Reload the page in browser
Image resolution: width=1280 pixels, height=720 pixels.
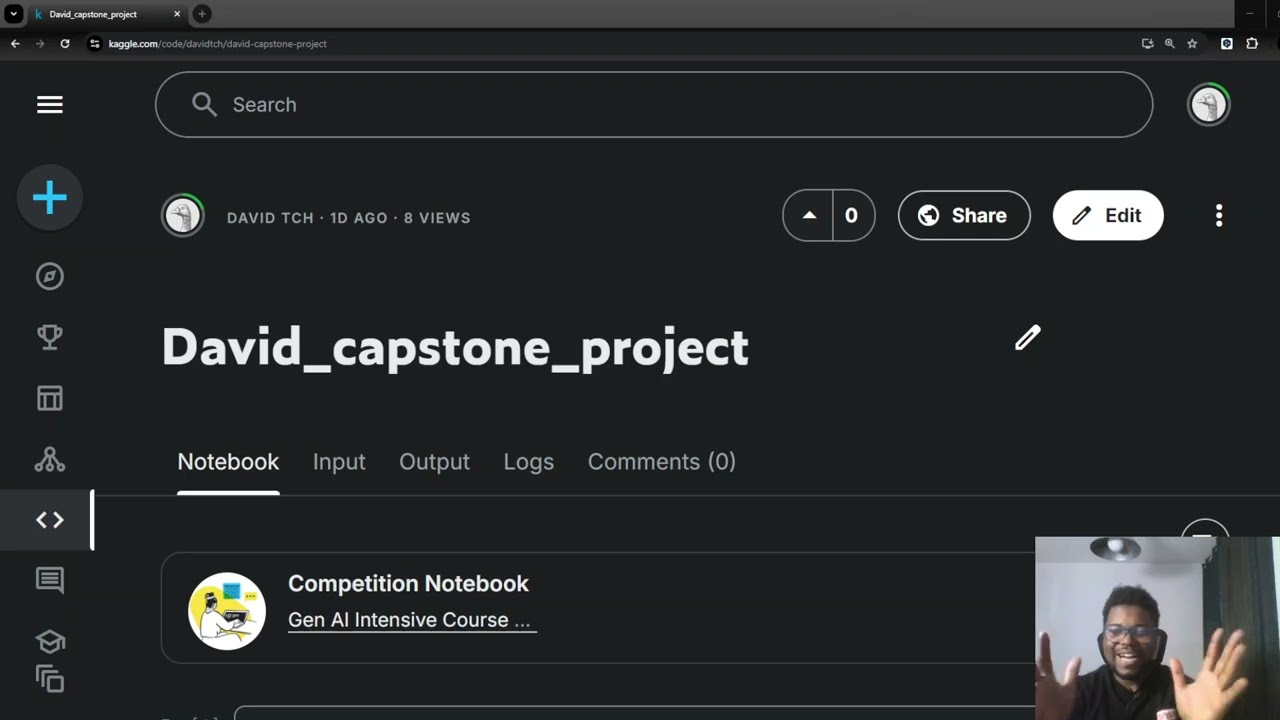coord(65,44)
